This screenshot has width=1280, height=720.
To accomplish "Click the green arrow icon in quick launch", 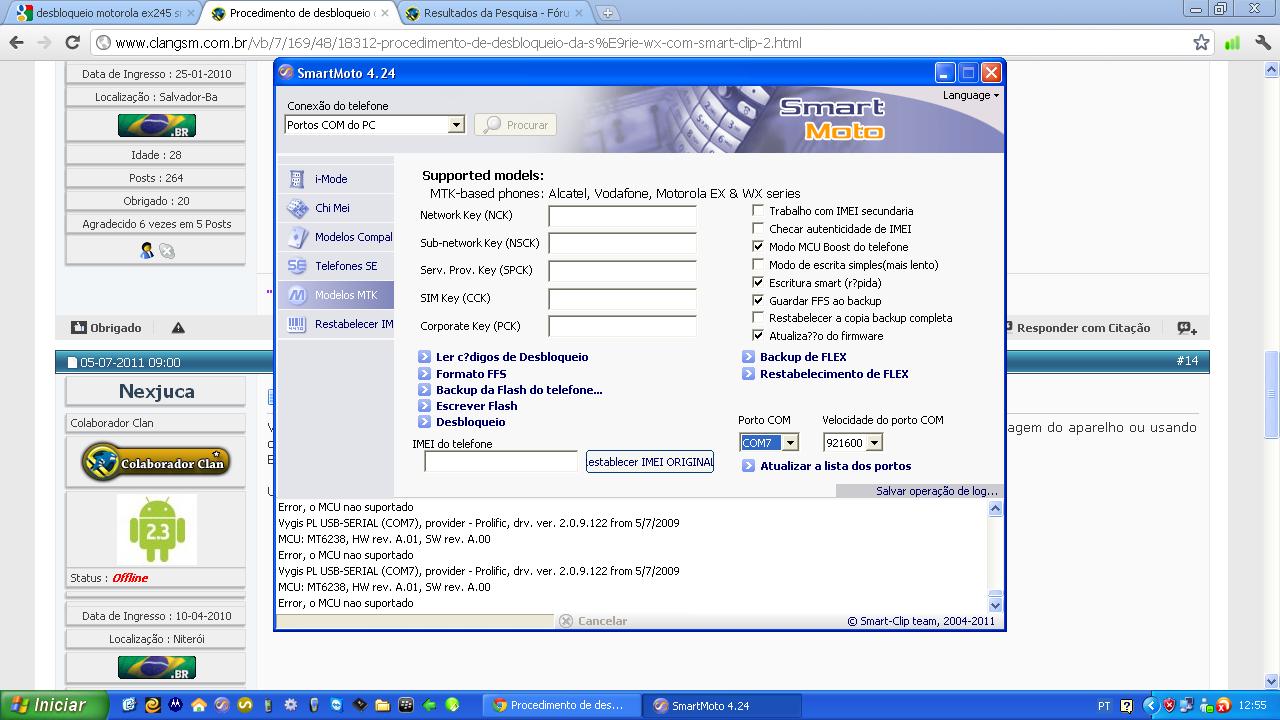I will 429,705.
